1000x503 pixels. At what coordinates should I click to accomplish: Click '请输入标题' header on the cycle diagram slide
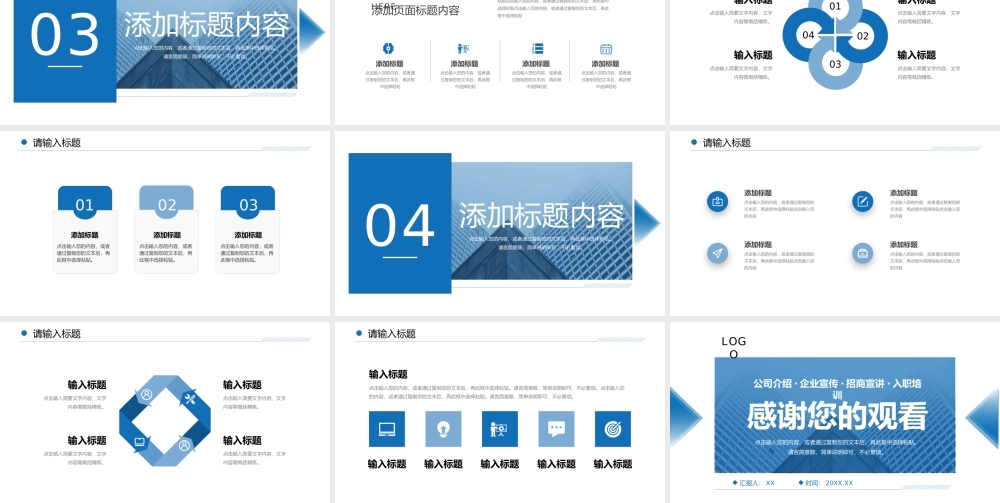(57, 333)
